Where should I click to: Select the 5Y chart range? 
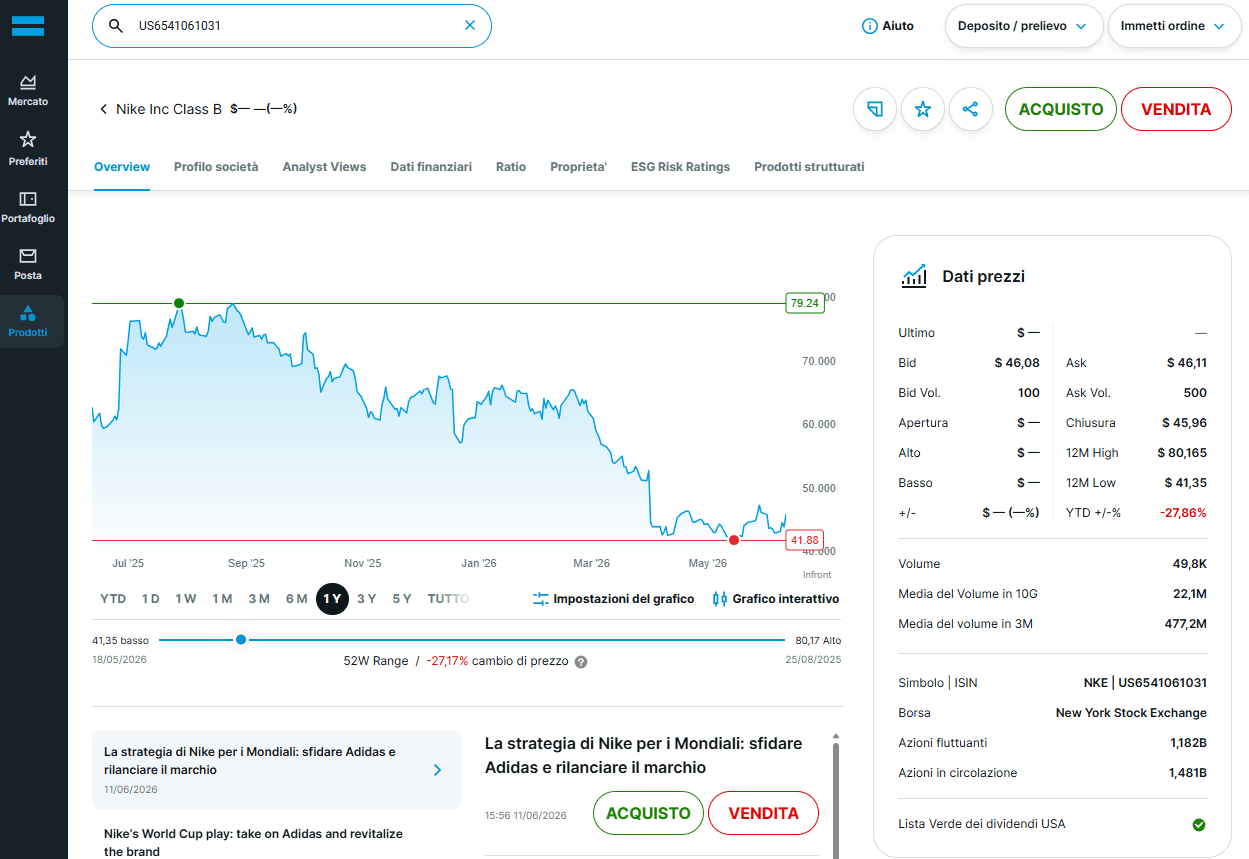click(x=402, y=599)
